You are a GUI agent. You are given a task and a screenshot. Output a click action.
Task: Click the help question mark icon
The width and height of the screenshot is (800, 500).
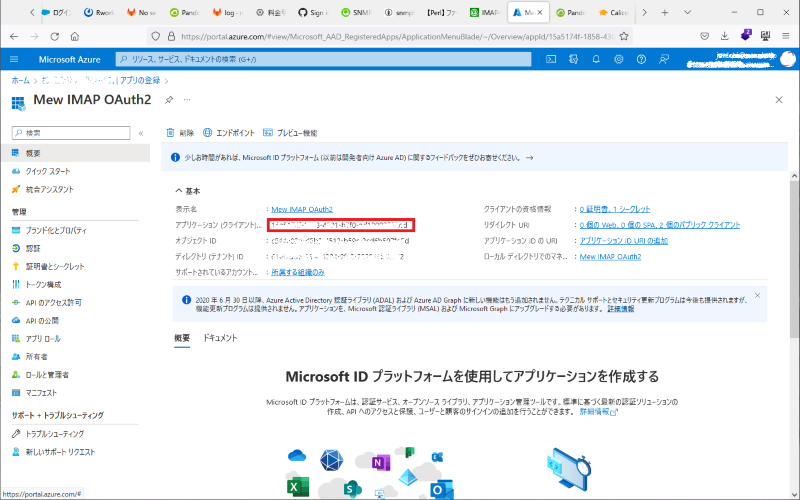tap(642, 59)
